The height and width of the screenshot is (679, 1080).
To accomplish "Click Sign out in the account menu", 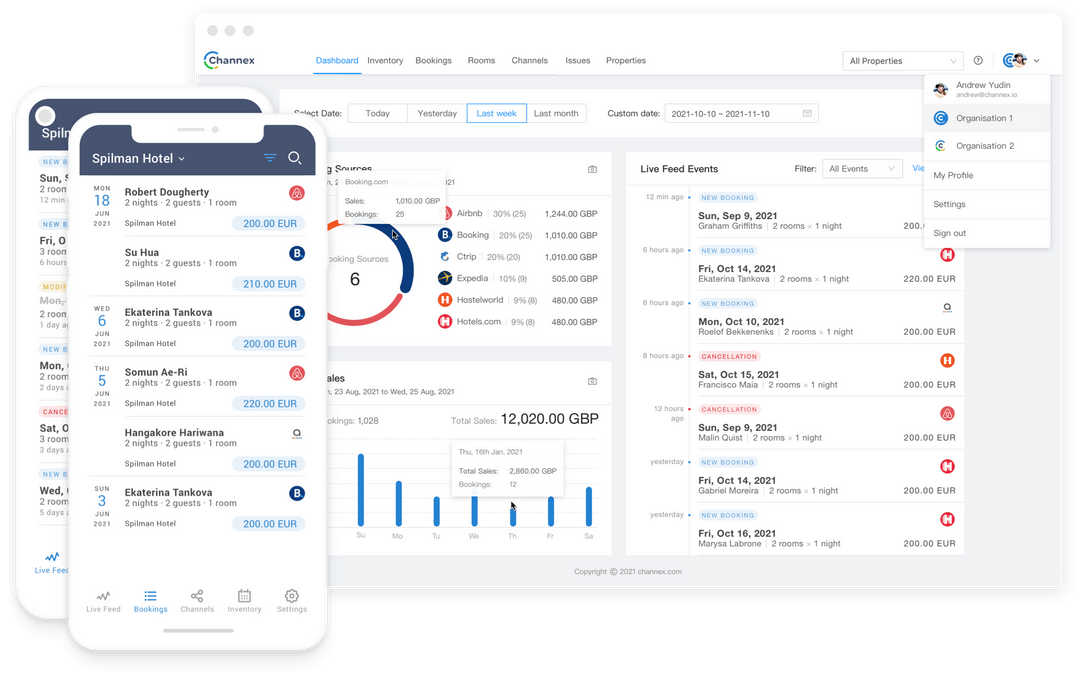I will [x=950, y=231].
